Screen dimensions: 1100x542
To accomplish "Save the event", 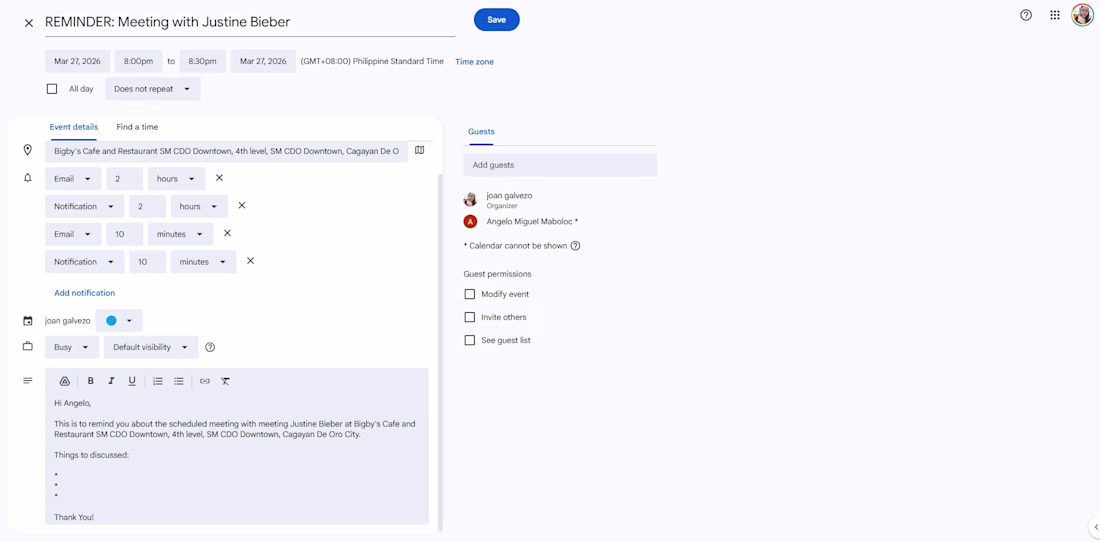I will point(496,20).
